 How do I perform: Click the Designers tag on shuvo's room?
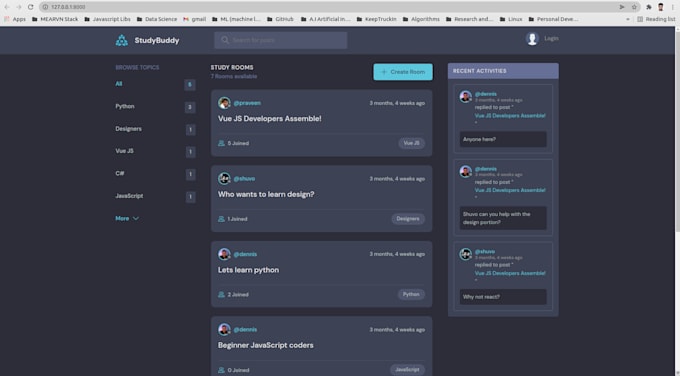[x=408, y=219]
